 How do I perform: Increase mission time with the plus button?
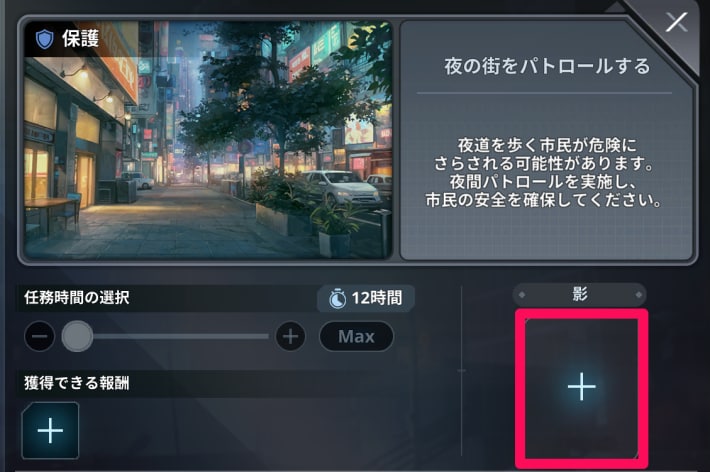click(x=290, y=337)
